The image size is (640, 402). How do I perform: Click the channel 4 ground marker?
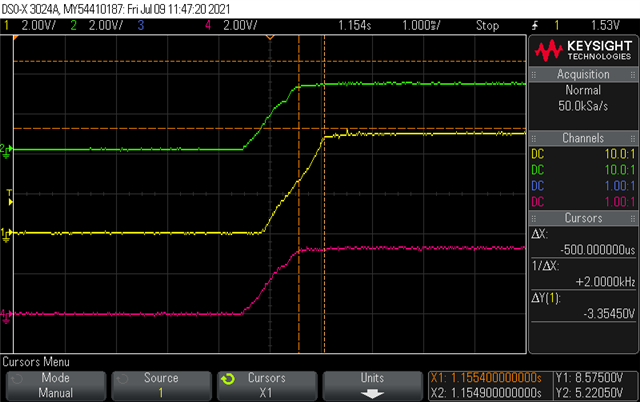coord(6,315)
